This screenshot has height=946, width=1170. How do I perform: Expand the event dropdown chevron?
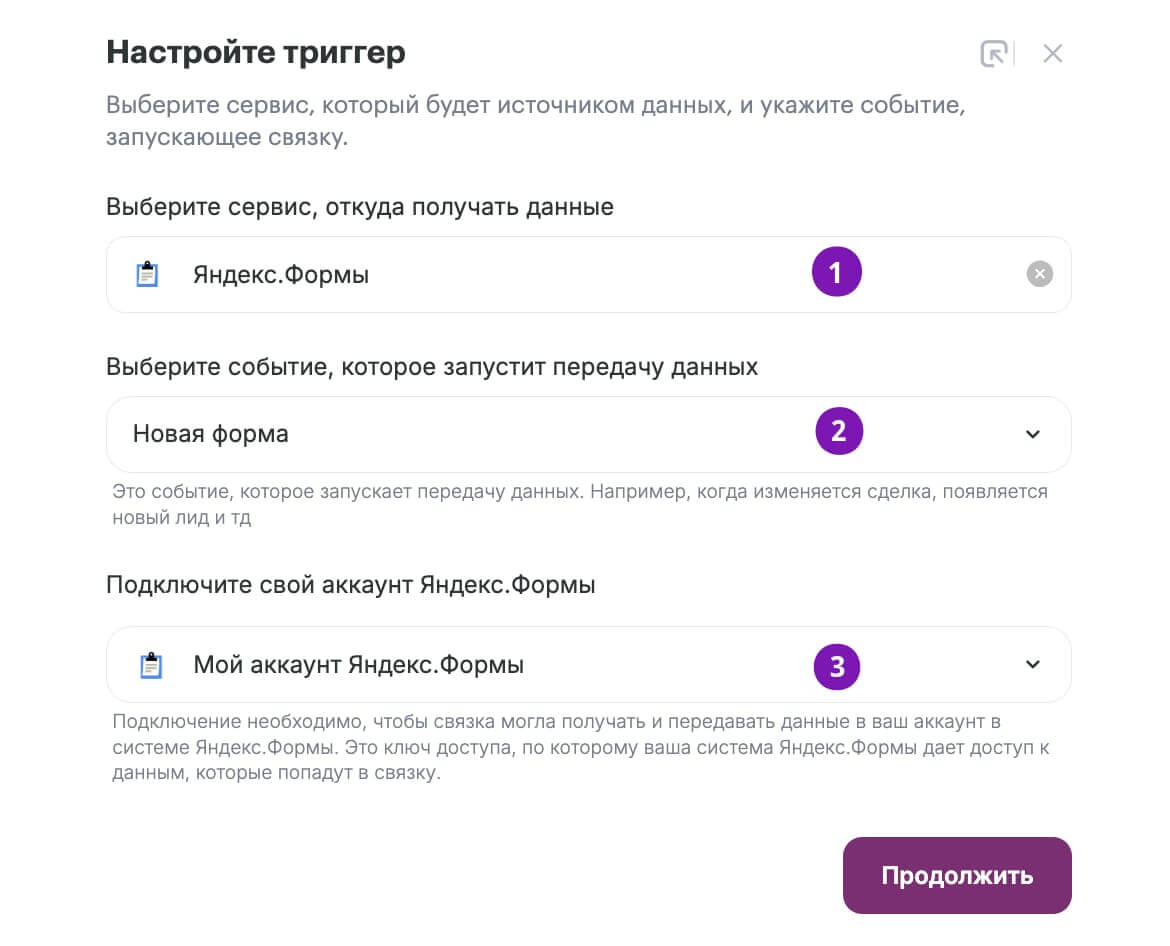[1033, 434]
